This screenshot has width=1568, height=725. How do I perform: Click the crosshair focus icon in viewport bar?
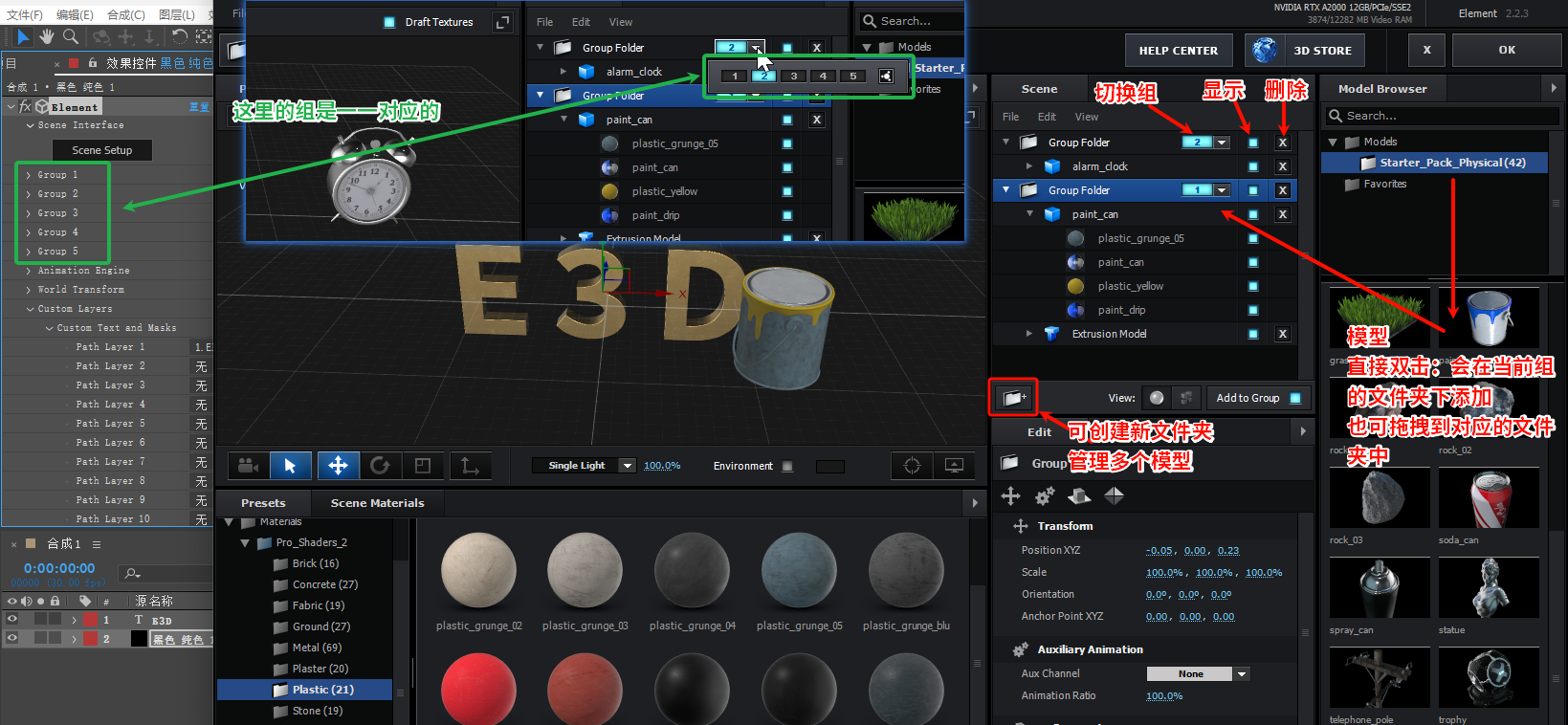pos(912,466)
